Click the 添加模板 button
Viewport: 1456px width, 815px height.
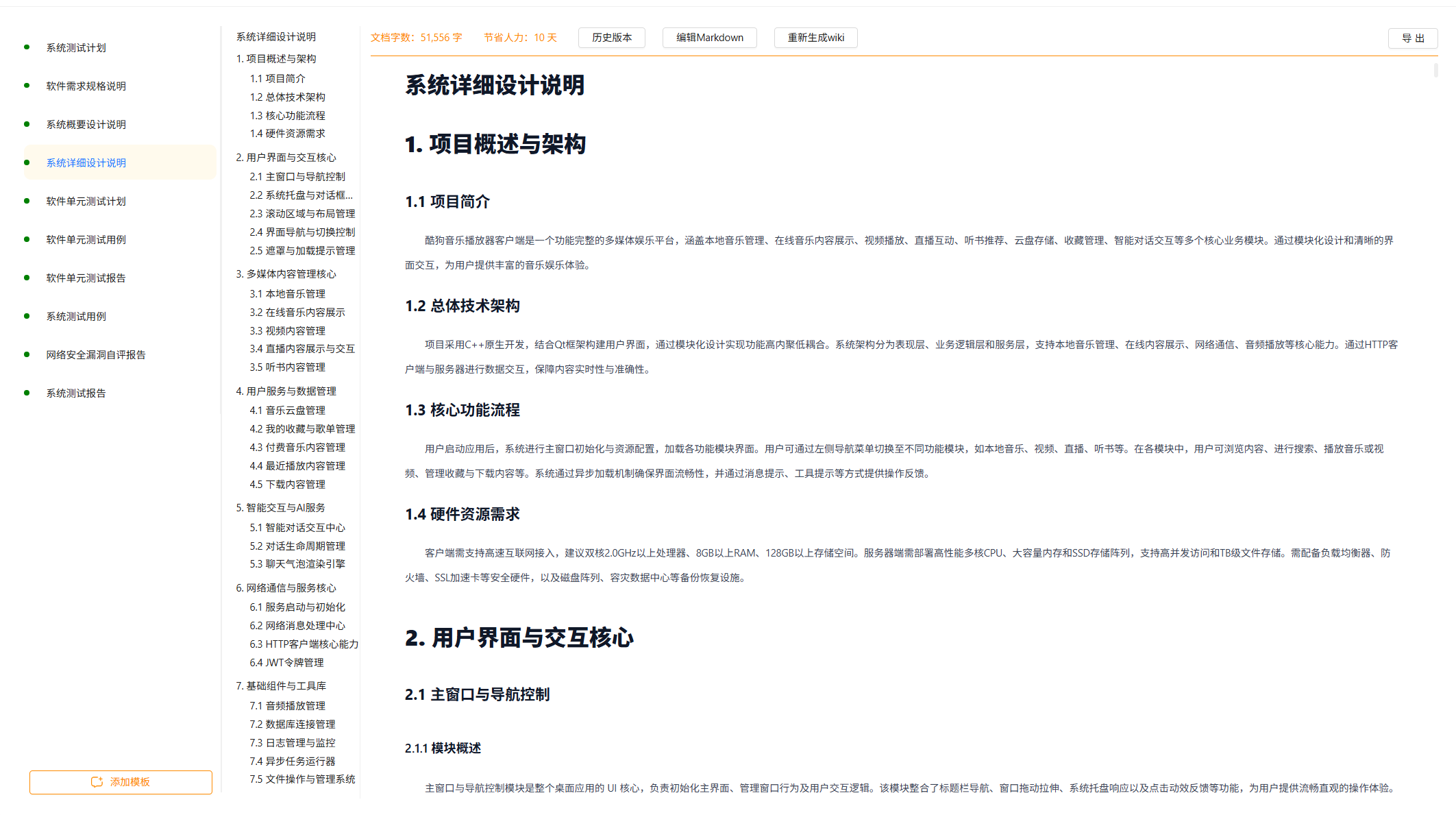point(121,781)
